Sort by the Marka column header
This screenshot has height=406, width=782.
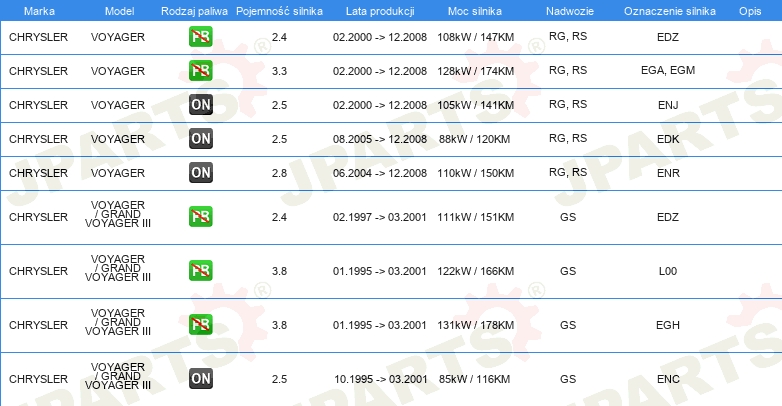point(39,11)
